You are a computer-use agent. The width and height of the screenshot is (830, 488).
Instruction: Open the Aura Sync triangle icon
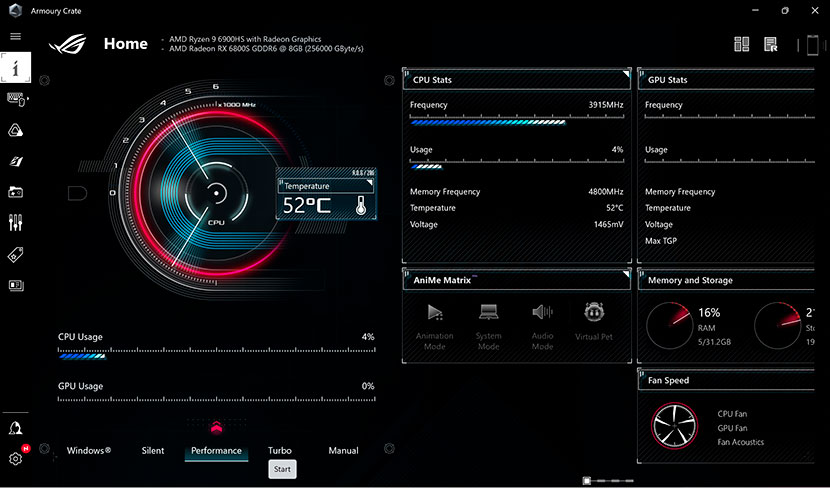pyautogui.click(x=15, y=130)
